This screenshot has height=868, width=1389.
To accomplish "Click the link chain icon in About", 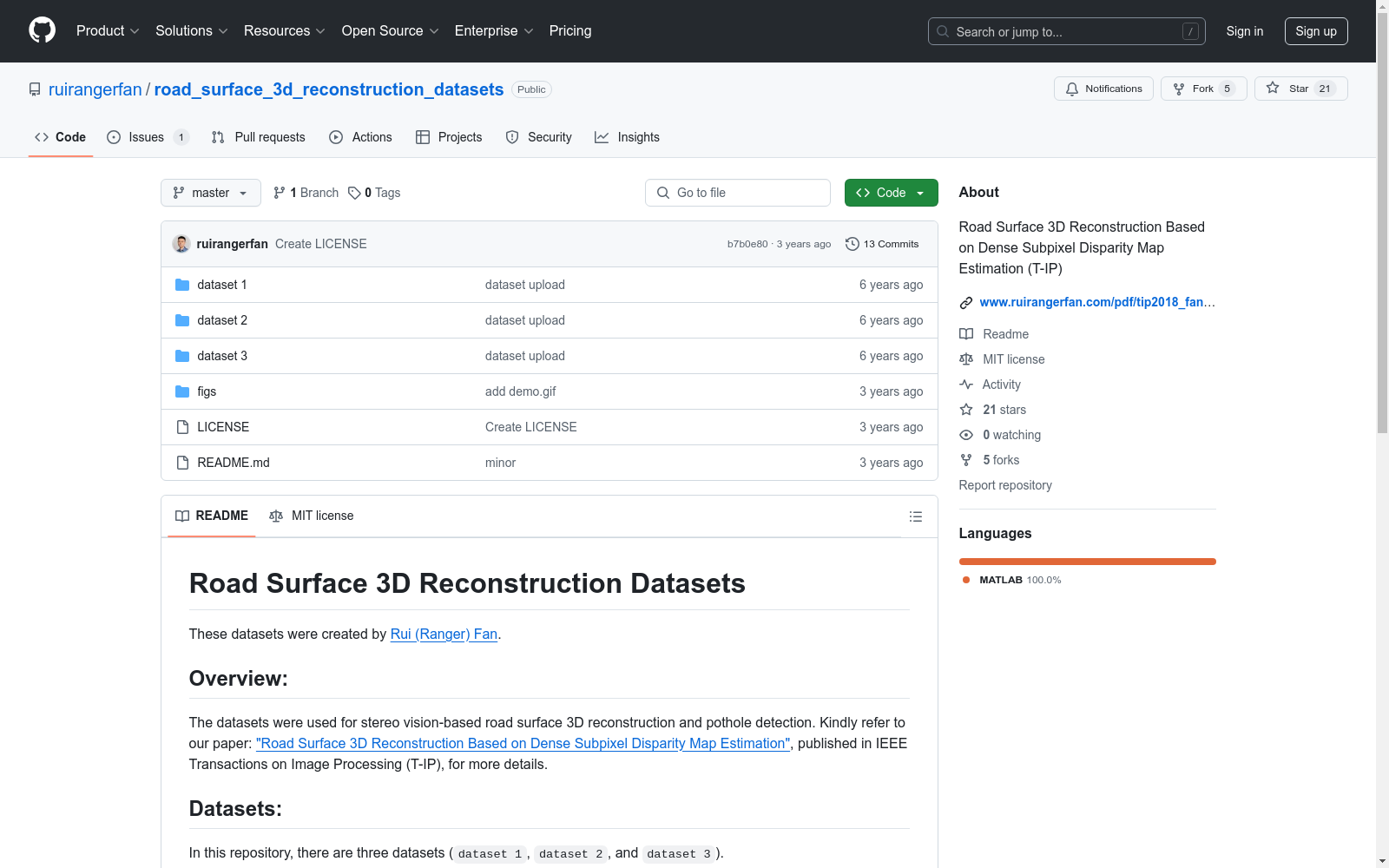I will pyautogui.click(x=966, y=303).
